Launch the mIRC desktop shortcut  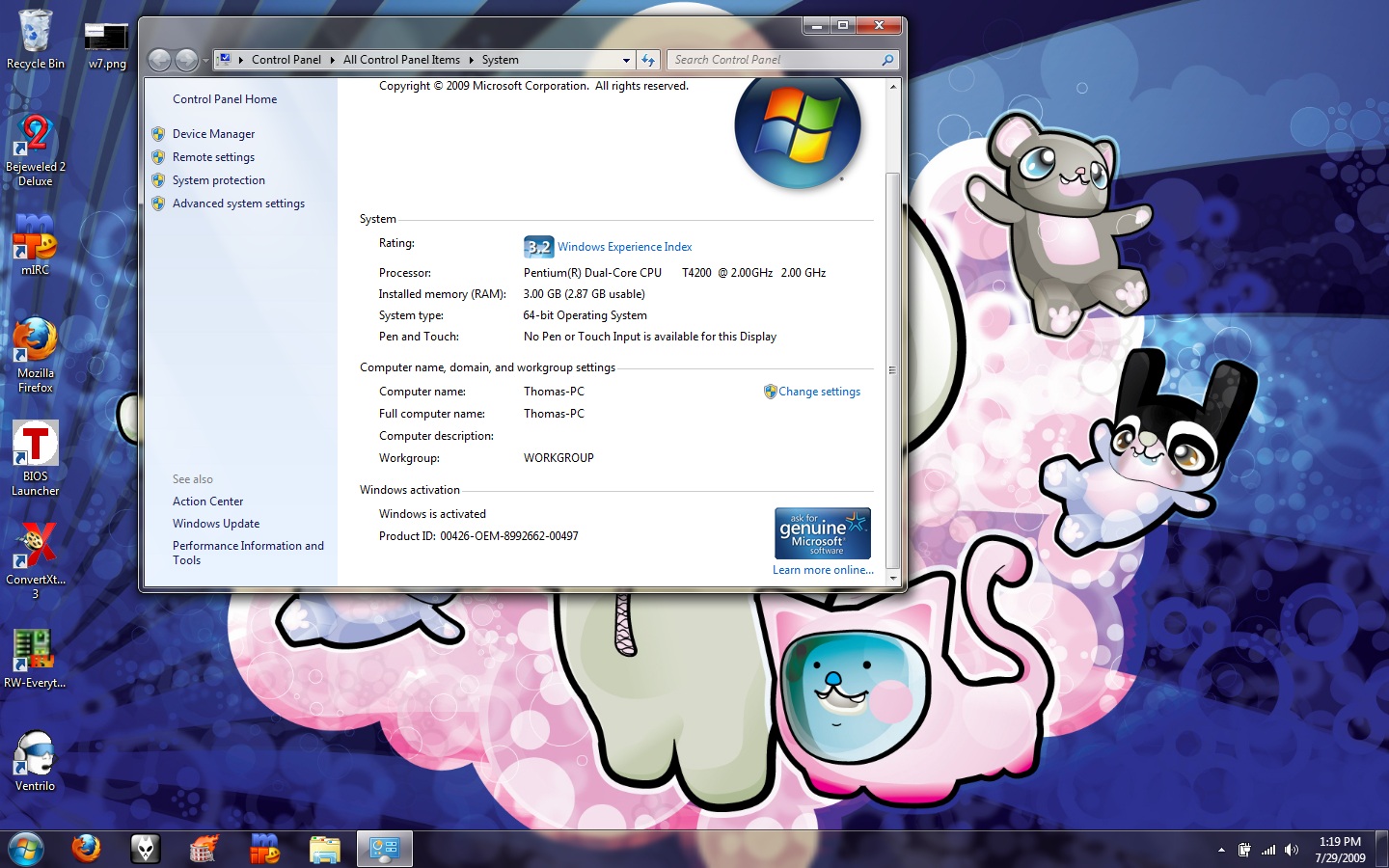point(36,244)
